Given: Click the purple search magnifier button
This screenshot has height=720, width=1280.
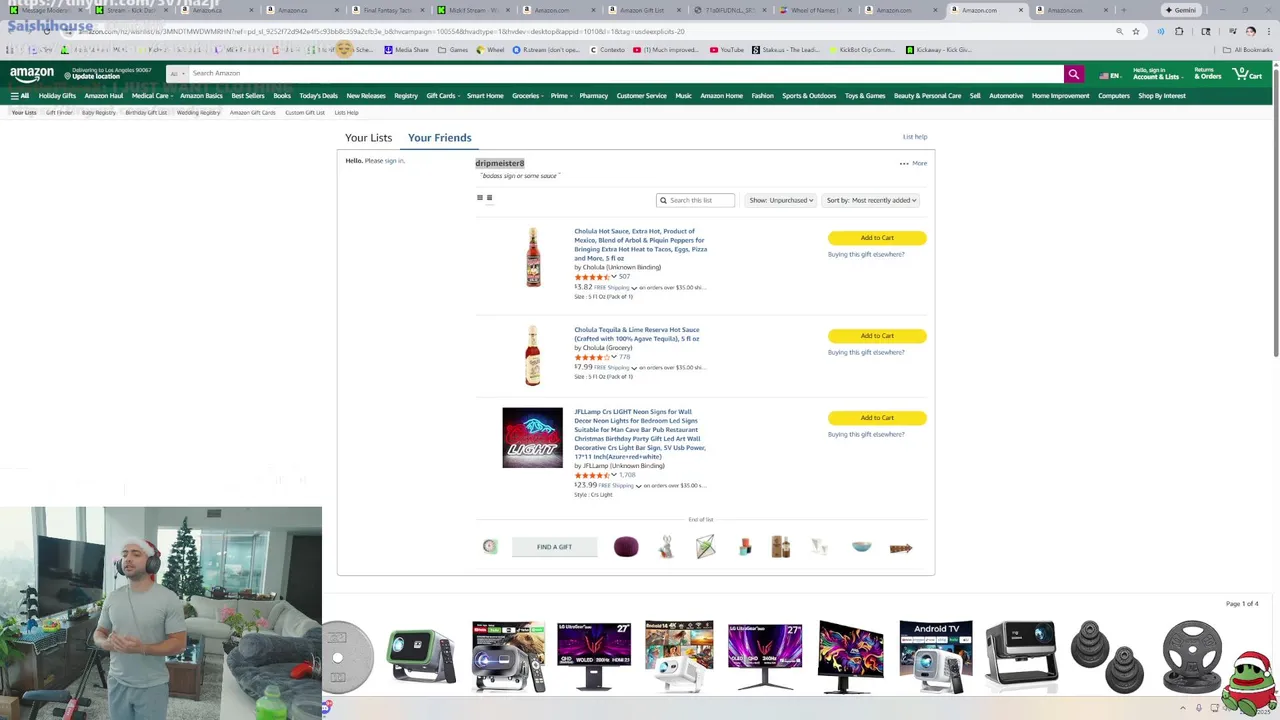Looking at the screenshot, I should tap(1073, 74).
